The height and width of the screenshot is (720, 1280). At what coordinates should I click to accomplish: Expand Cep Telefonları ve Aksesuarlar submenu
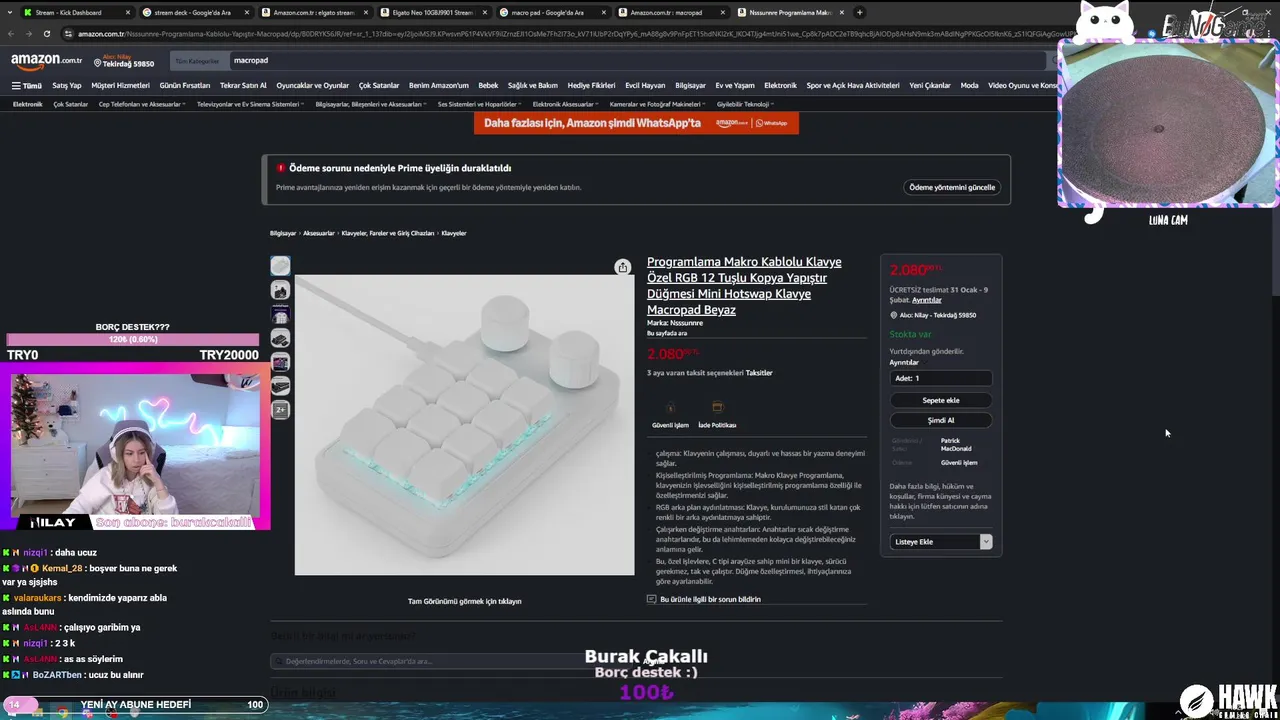click(x=140, y=104)
